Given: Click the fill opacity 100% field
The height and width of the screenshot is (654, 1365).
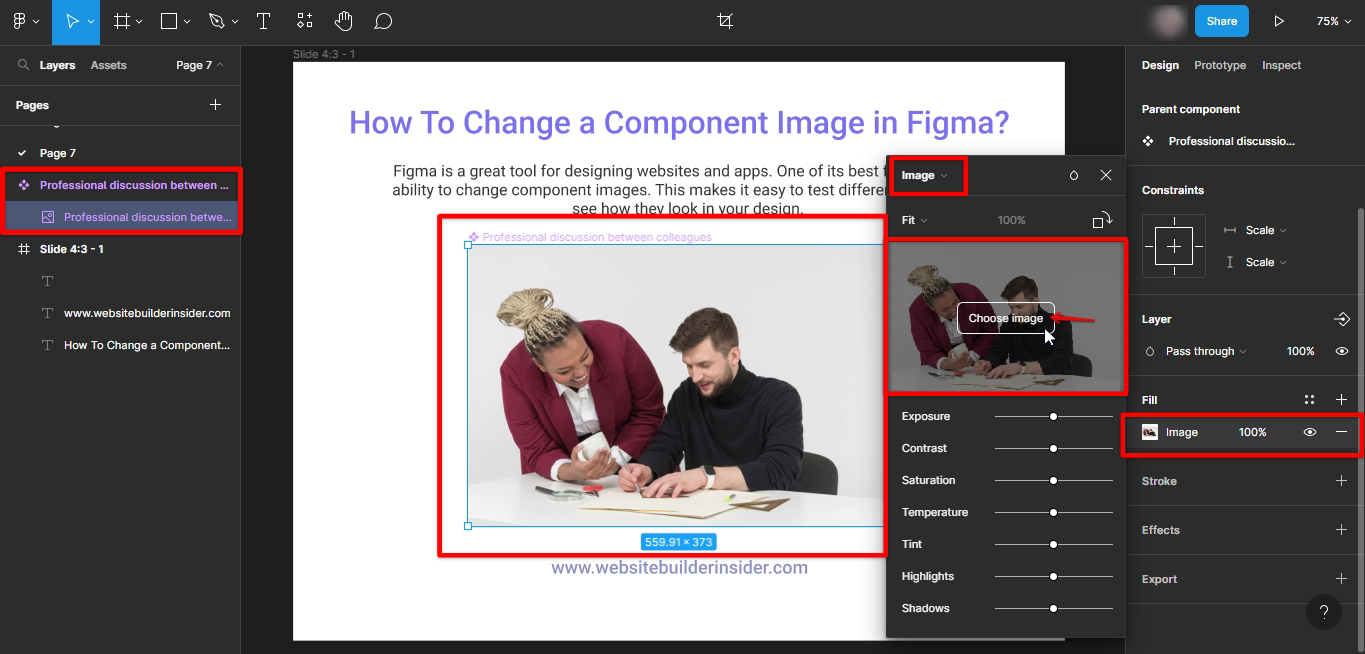Looking at the screenshot, I should click(1252, 432).
